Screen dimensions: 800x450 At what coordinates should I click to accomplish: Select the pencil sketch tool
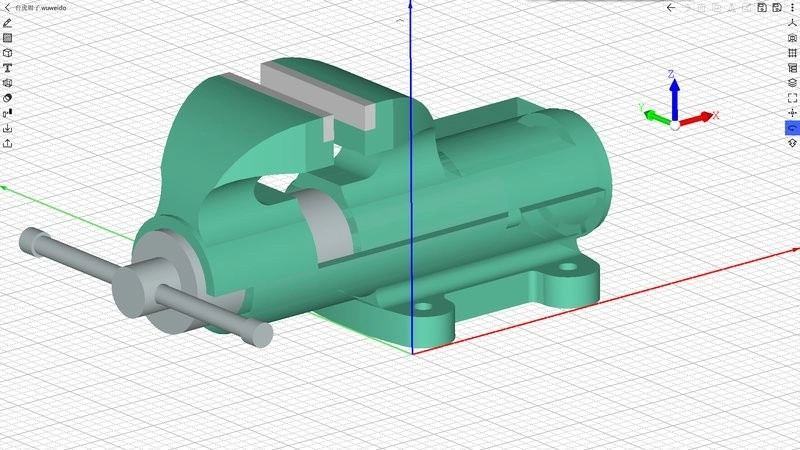[x=8, y=22]
